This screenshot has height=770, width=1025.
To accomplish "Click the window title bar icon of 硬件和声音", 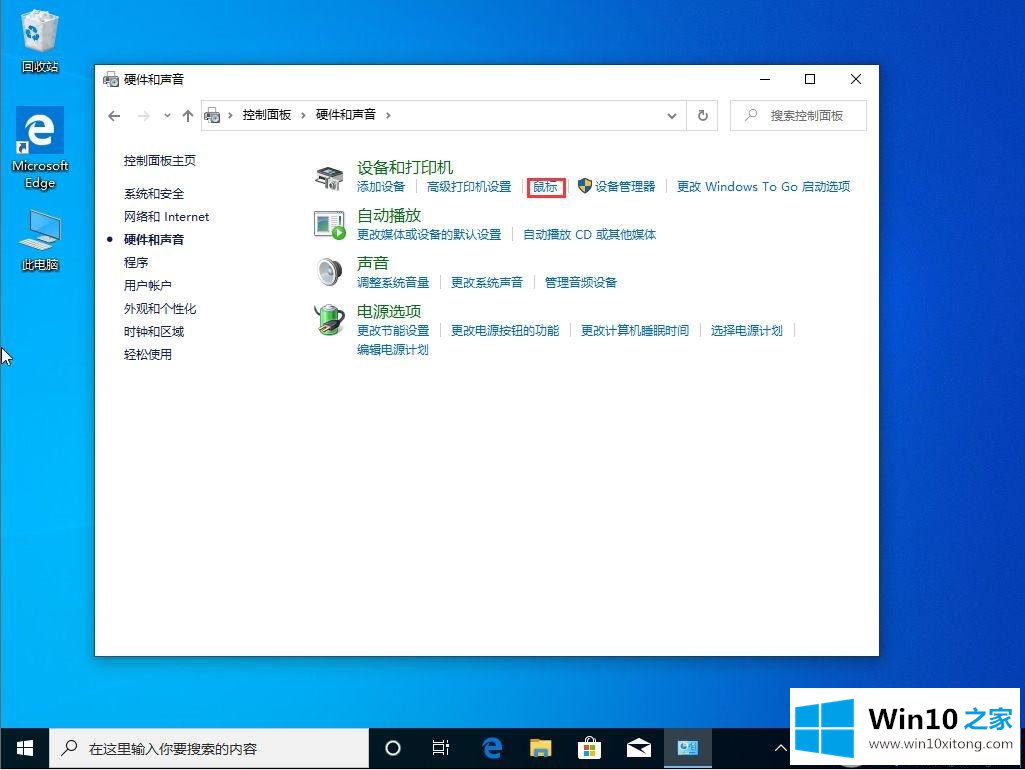I will (111, 80).
